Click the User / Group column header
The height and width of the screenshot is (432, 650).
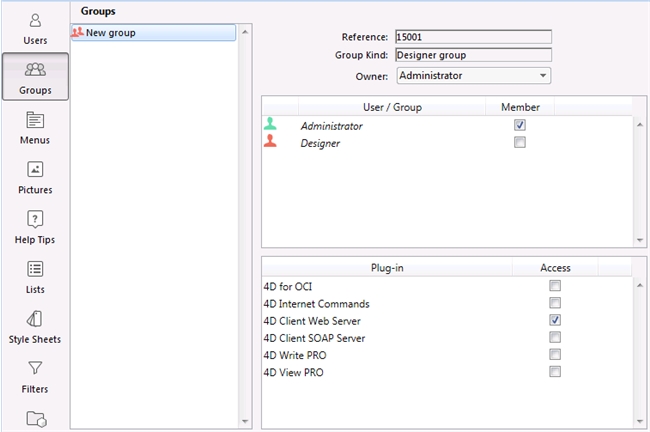click(391, 107)
